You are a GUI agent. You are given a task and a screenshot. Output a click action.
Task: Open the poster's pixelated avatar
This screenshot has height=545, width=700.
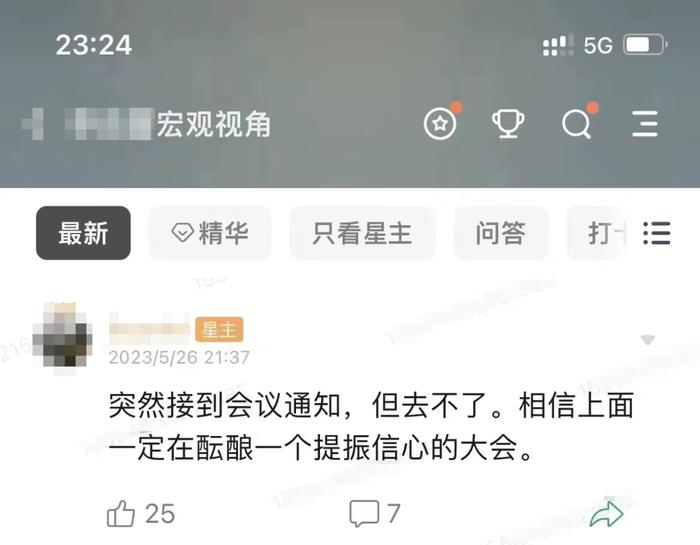(x=62, y=337)
